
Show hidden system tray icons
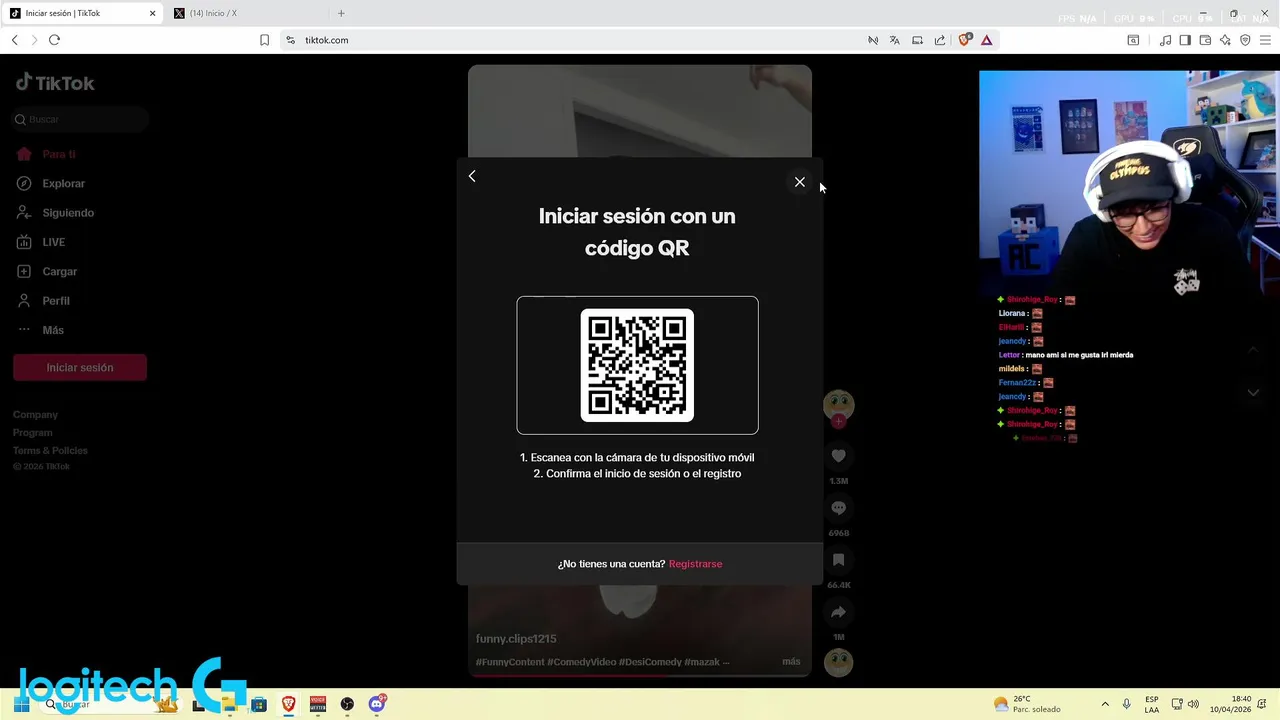click(1105, 704)
